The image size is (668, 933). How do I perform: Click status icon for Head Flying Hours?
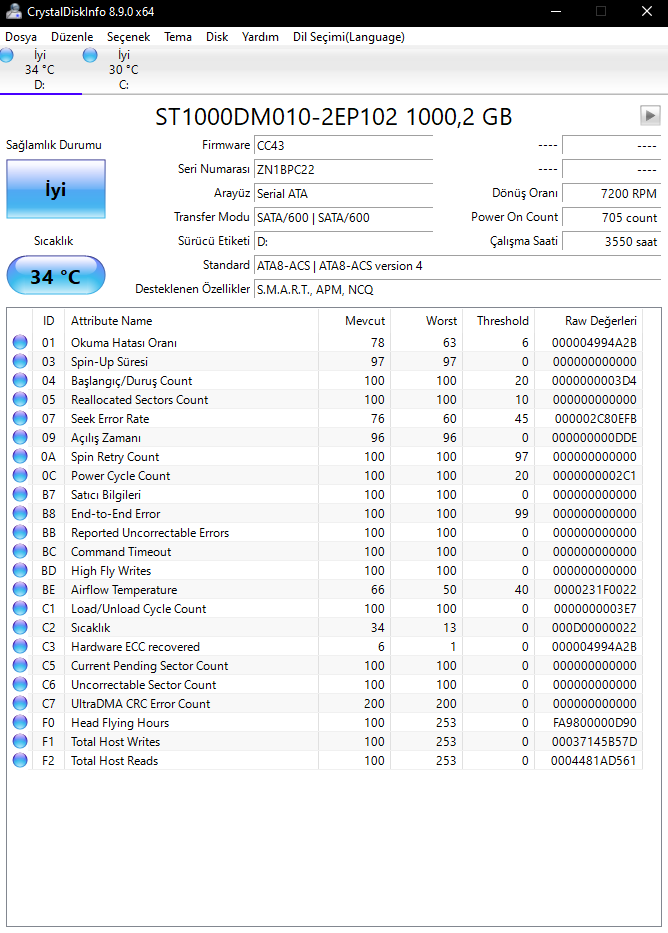[x=20, y=722]
